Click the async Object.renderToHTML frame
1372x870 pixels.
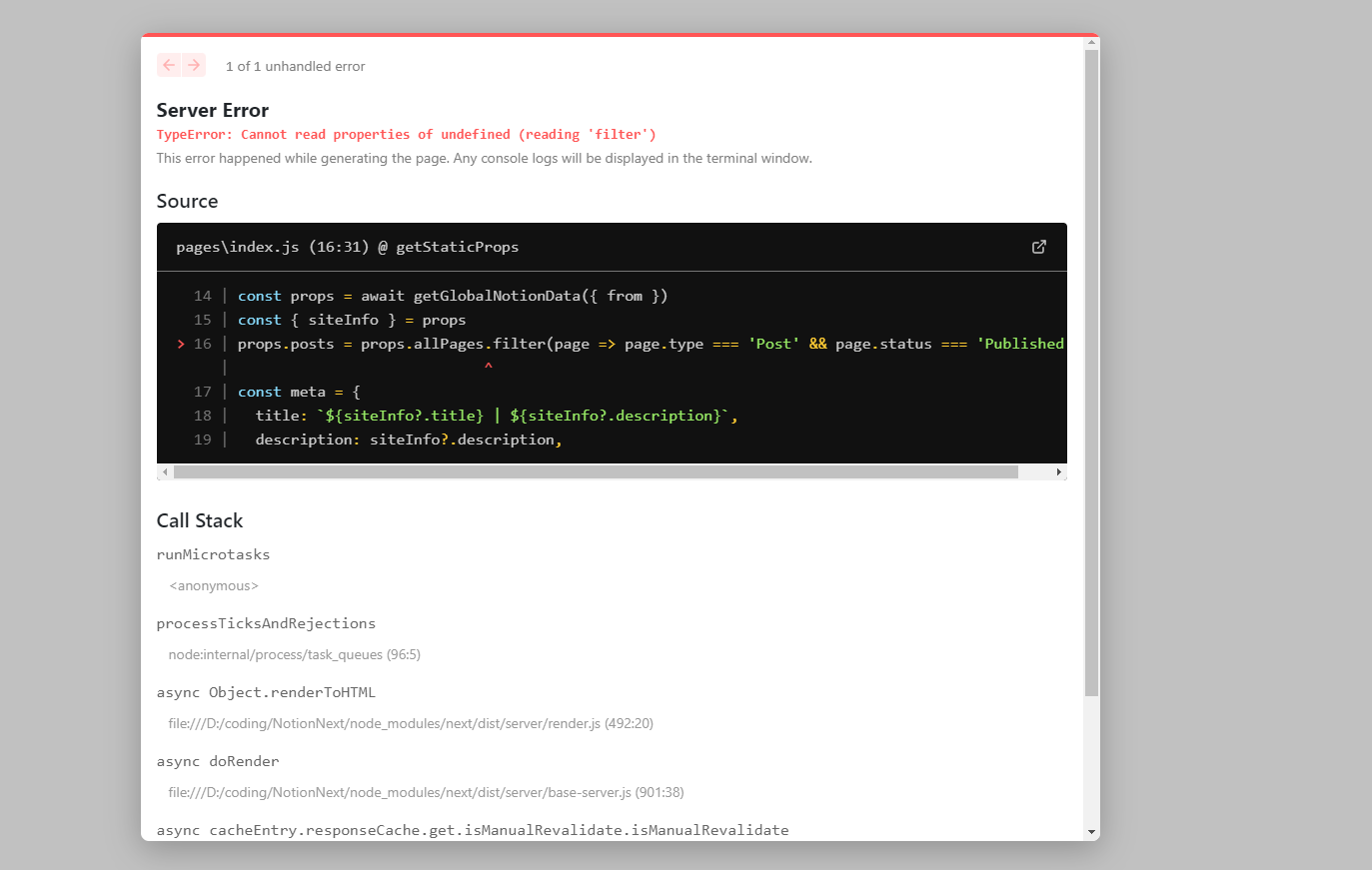[x=267, y=692]
